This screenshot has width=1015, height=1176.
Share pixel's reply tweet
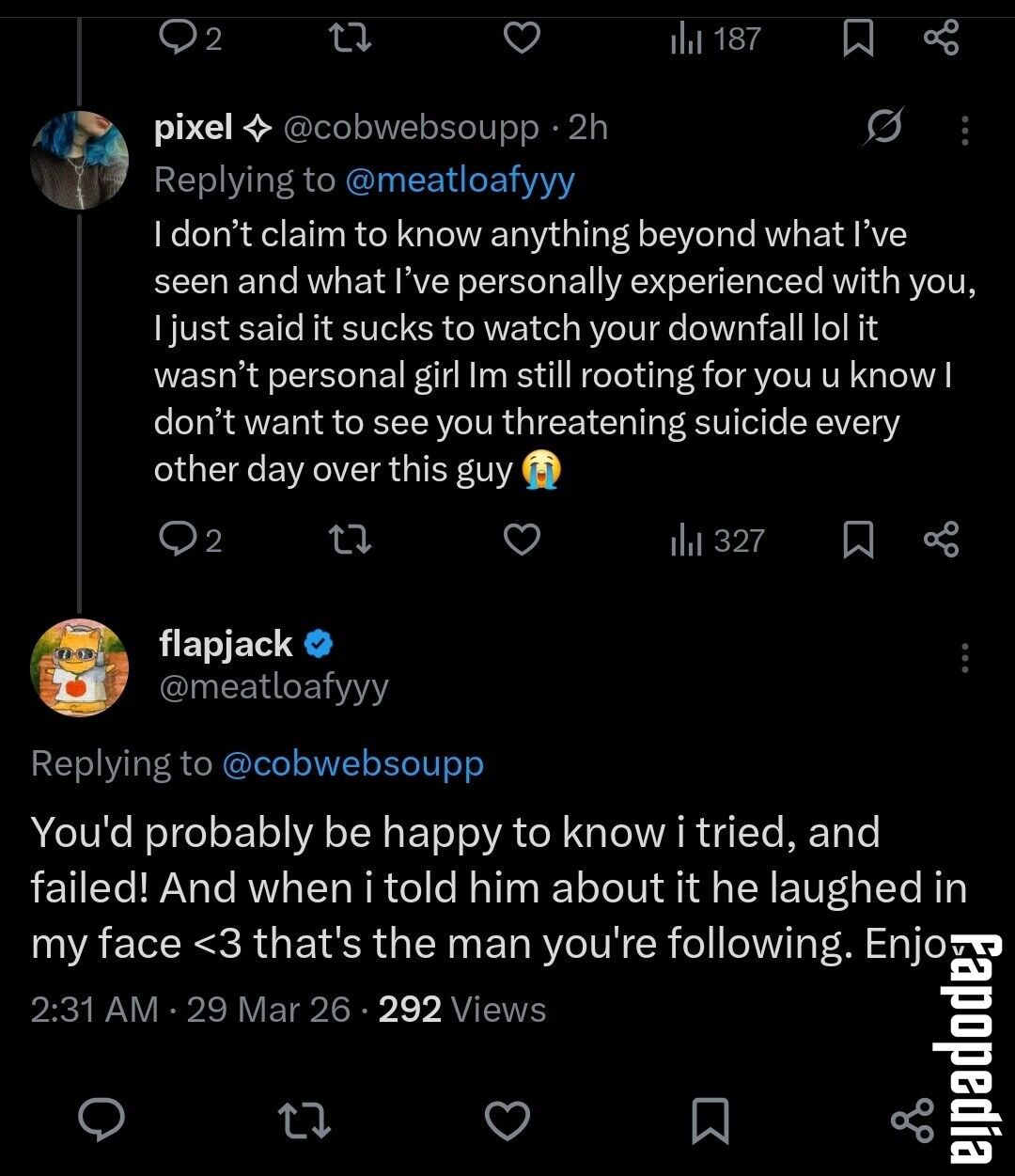pyautogui.click(x=941, y=540)
